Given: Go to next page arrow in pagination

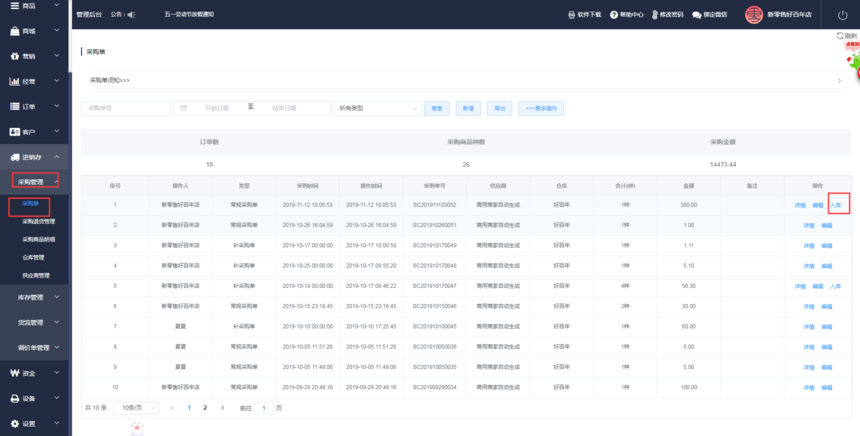Looking at the screenshot, I should point(223,408).
